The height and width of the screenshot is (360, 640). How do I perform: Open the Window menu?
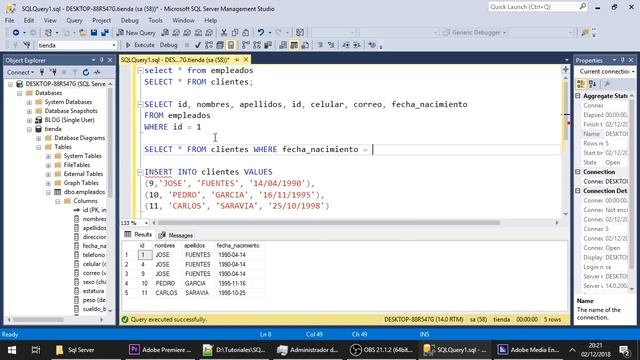(x=183, y=20)
